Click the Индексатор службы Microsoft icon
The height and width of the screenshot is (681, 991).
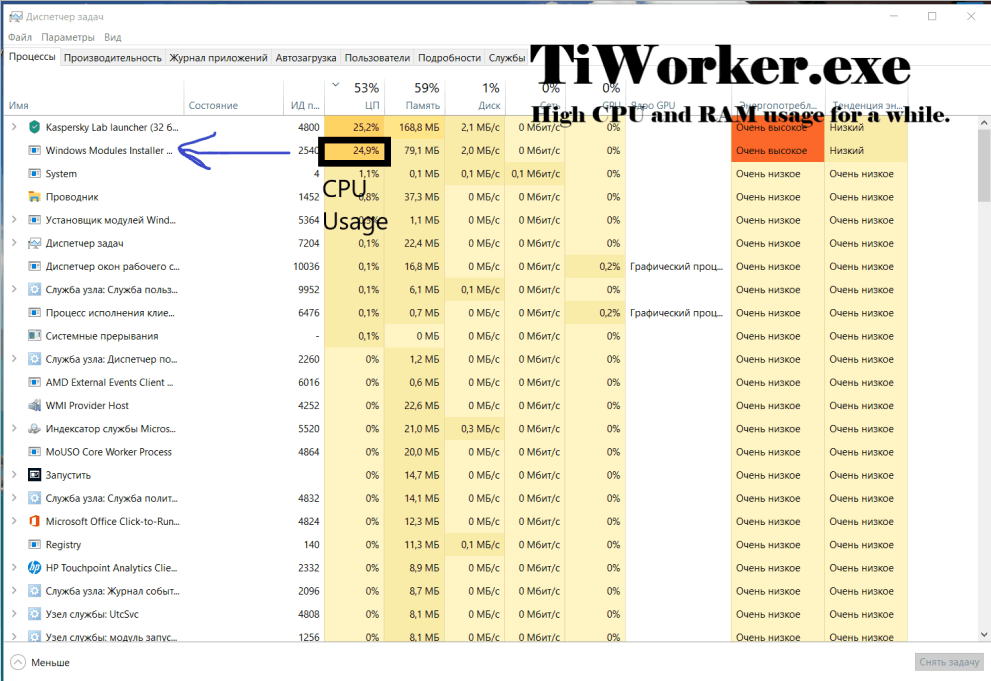click(x=33, y=428)
